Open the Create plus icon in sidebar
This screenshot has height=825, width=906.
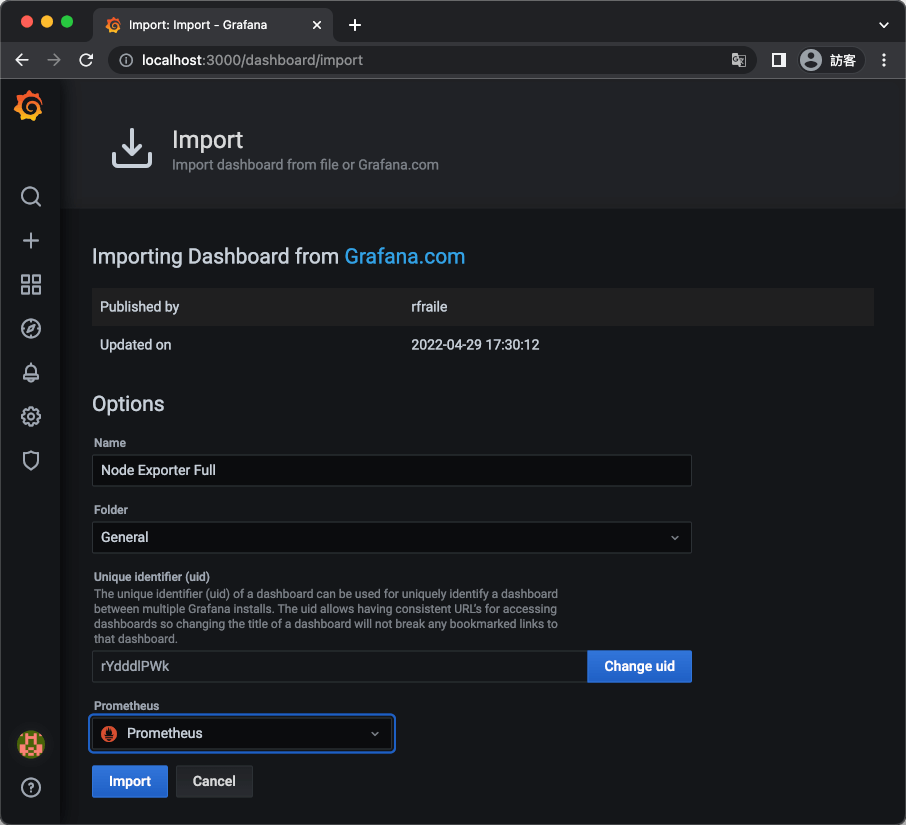tap(31, 240)
